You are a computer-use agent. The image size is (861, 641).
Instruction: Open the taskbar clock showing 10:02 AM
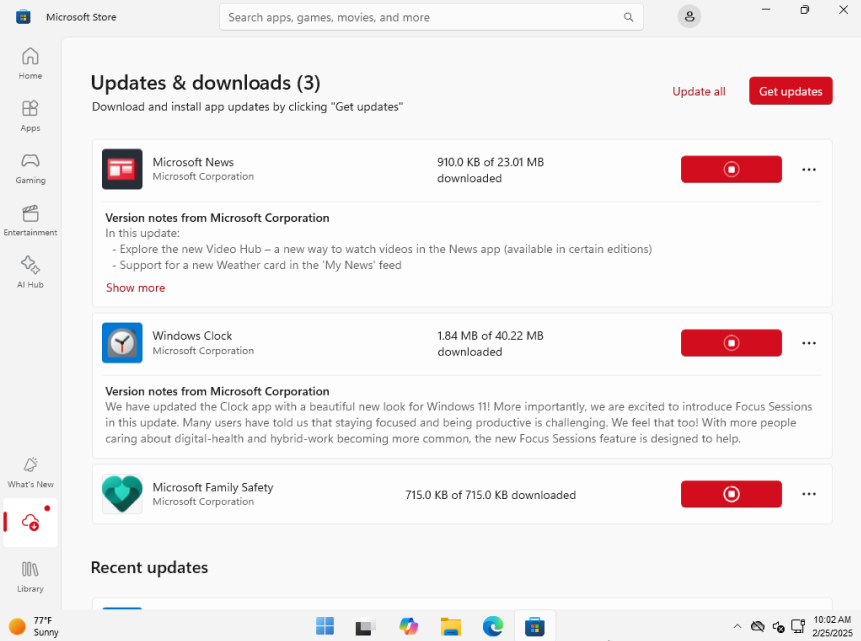point(832,626)
